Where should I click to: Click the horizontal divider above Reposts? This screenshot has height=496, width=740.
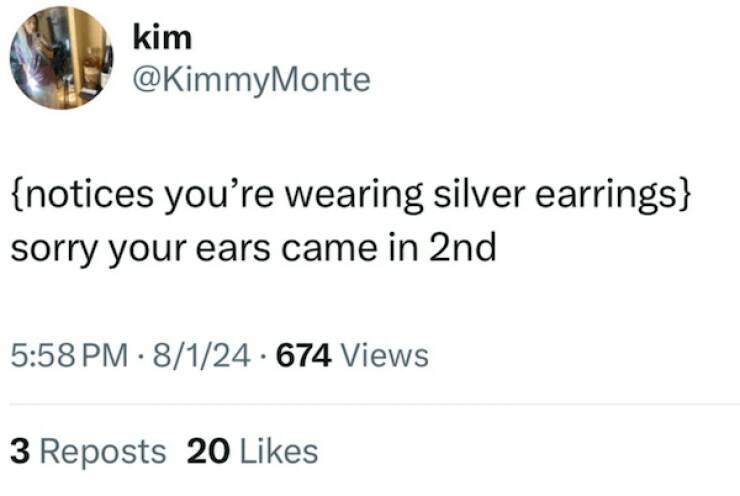[375, 404]
